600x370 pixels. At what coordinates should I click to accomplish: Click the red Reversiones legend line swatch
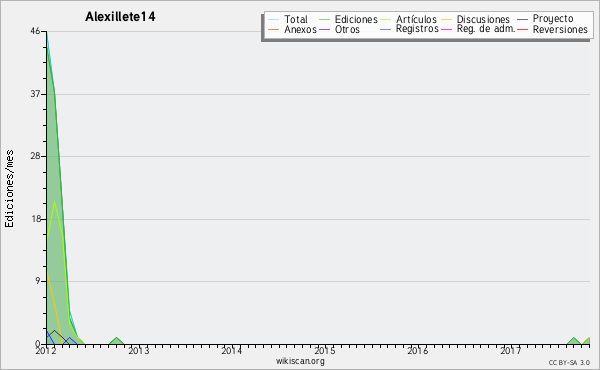click(x=522, y=29)
